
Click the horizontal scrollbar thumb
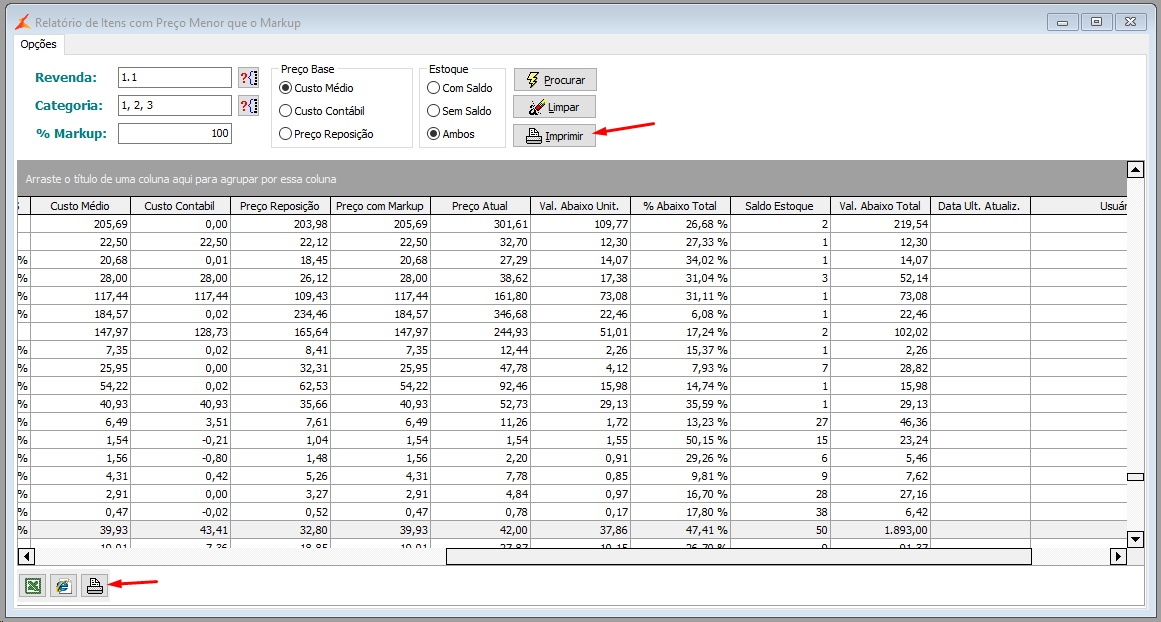pyautogui.click(x=738, y=556)
